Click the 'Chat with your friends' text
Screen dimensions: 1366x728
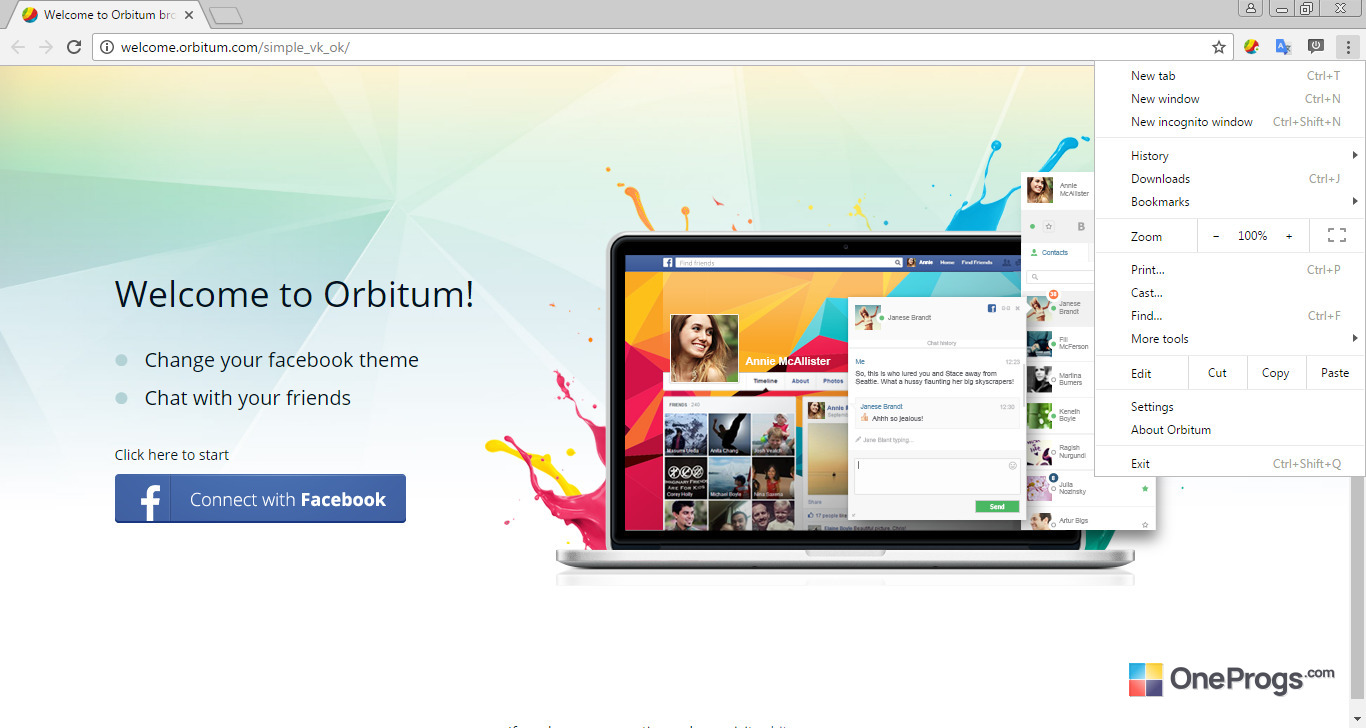click(248, 398)
